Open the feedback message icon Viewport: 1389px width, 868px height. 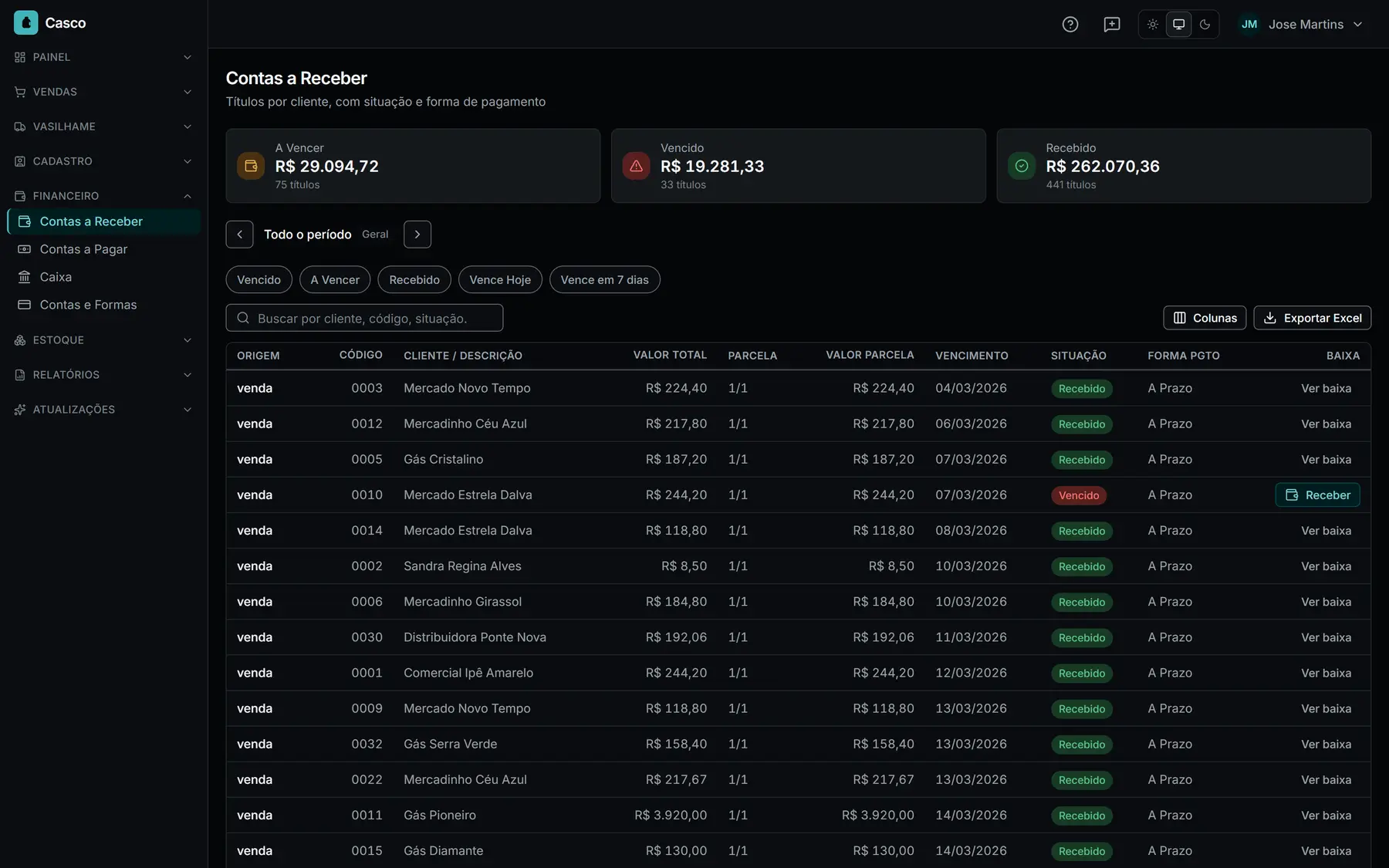[1112, 24]
